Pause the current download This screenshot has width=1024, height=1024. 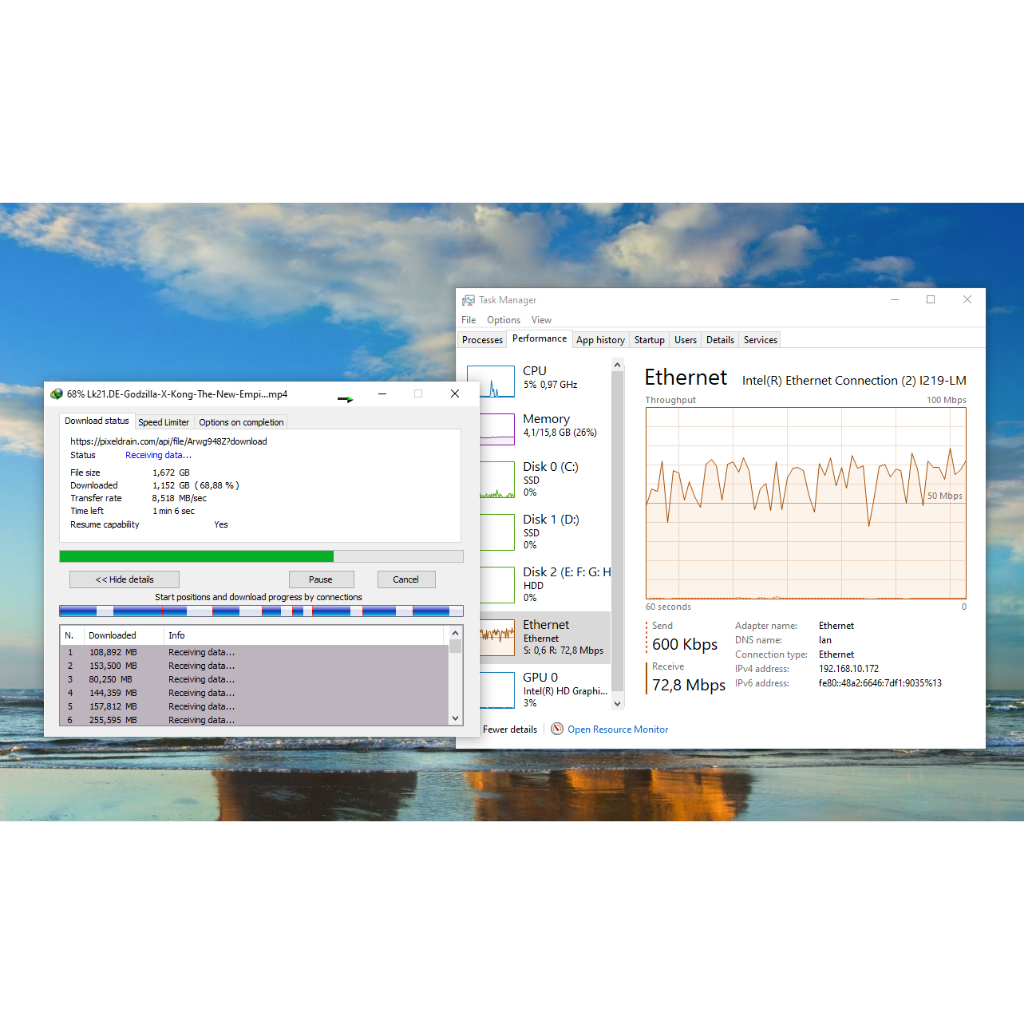(321, 579)
